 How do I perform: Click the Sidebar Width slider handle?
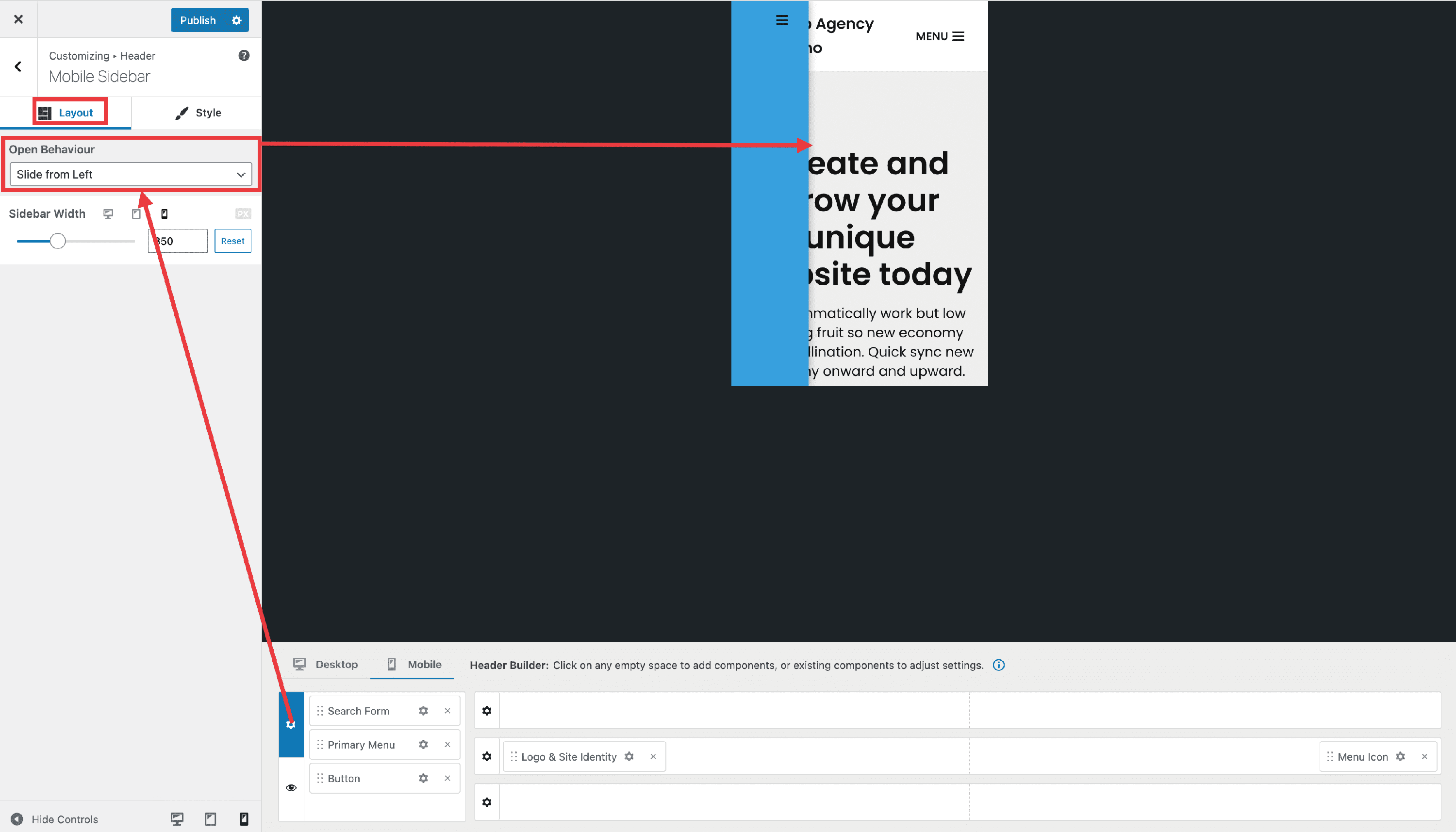pos(58,241)
